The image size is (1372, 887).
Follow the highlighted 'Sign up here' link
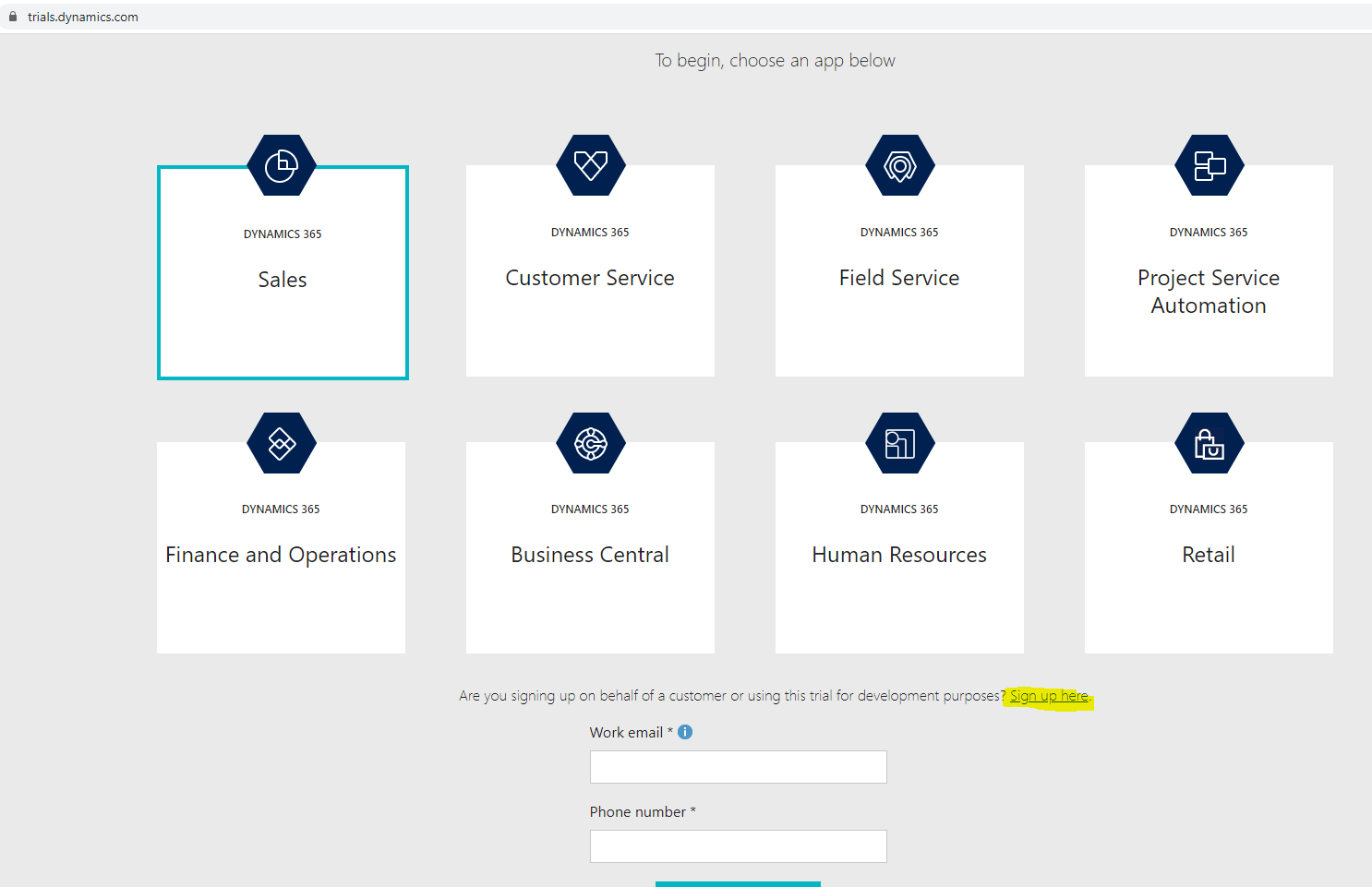[x=1050, y=696]
